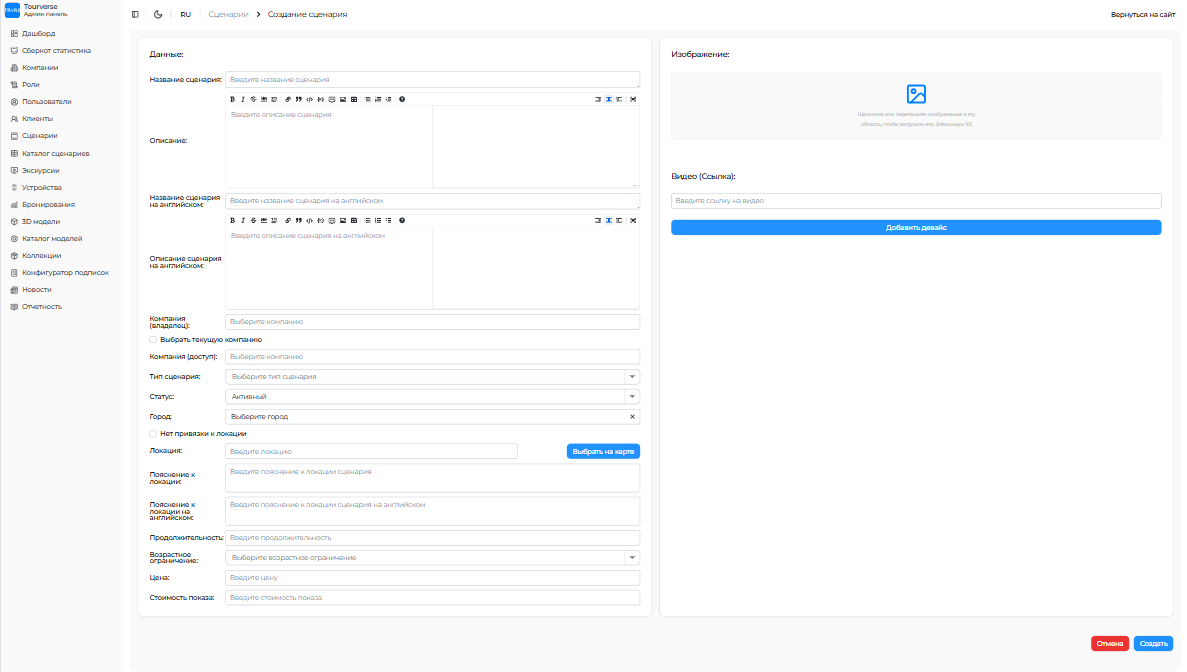Toggle fullscreen in the Описание editor
The image size is (1187, 672).
point(633,99)
